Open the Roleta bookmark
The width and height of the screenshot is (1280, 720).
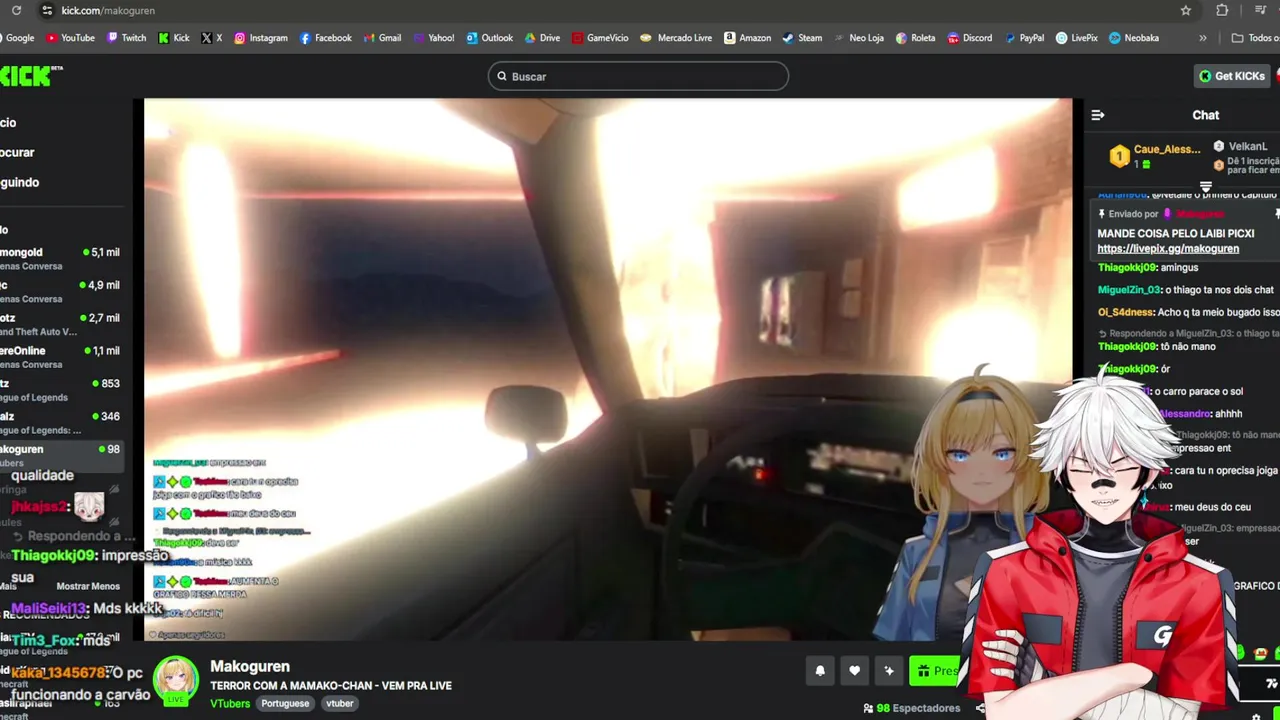[x=915, y=38]
